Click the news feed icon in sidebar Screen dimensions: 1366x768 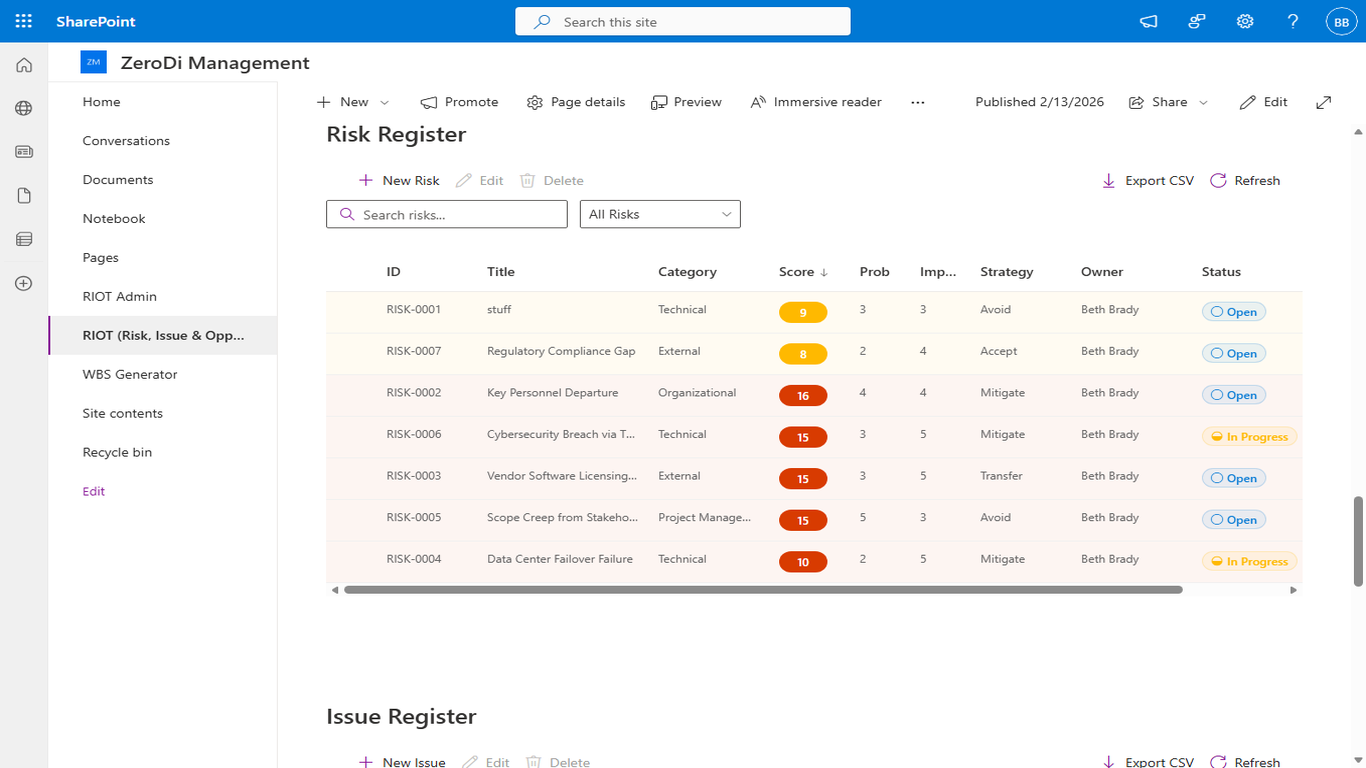pos(22,151)
